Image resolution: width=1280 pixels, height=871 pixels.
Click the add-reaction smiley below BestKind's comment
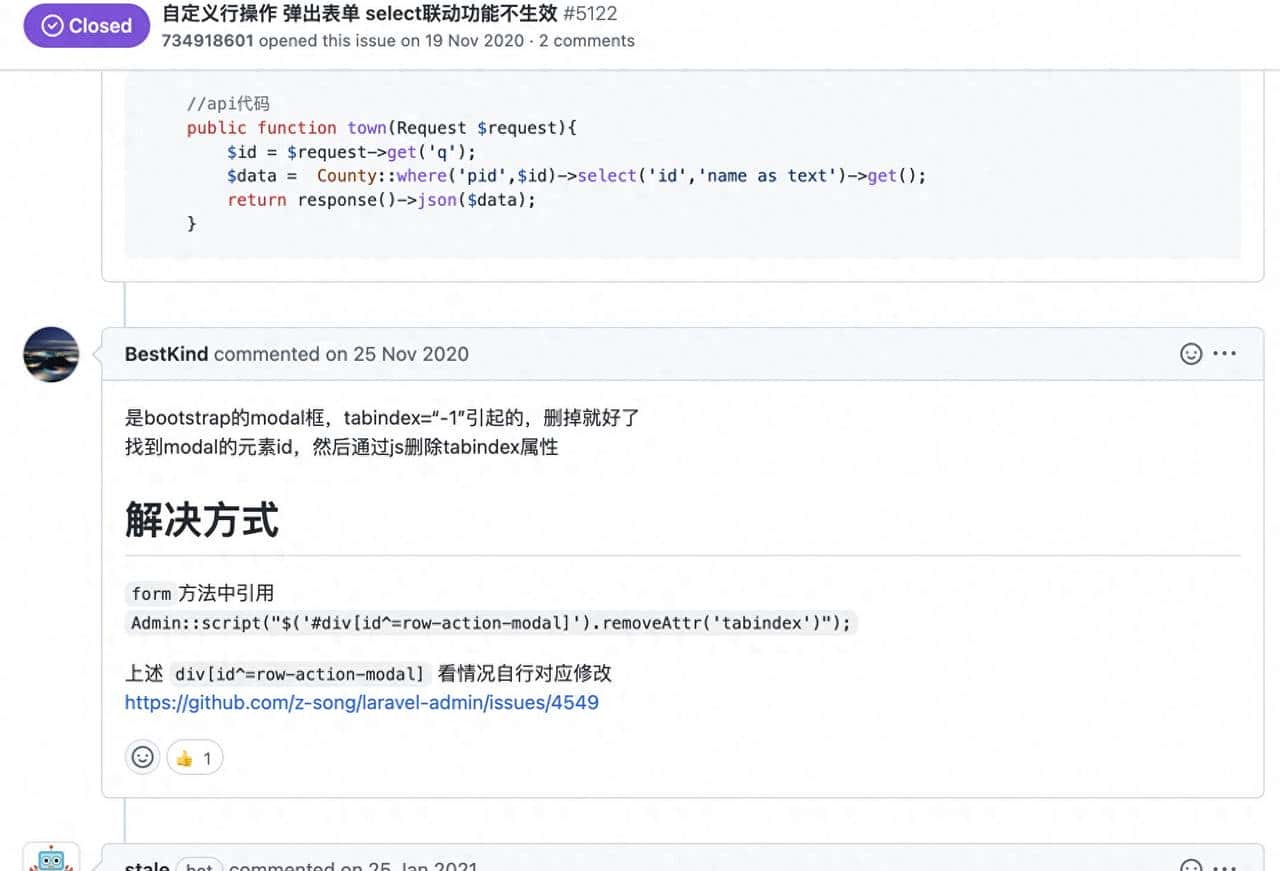click(142, 757)
